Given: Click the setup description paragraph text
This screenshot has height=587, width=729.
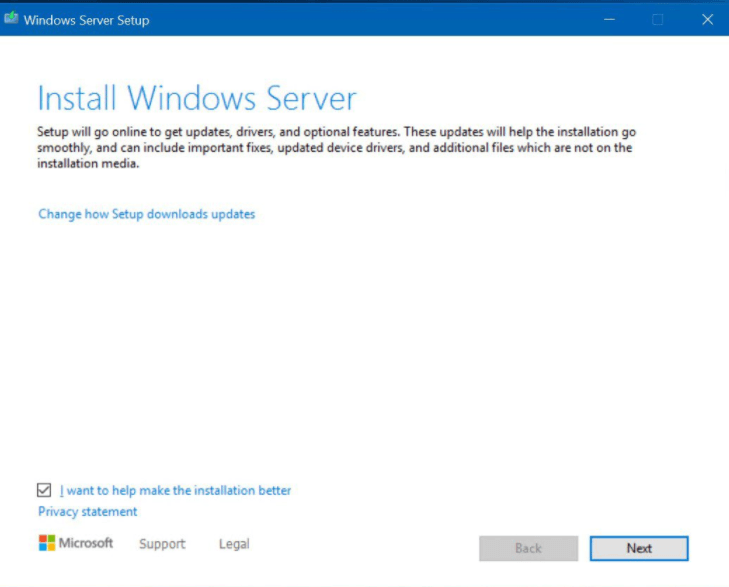Looking at the screenshot, I should coord(335,148).
